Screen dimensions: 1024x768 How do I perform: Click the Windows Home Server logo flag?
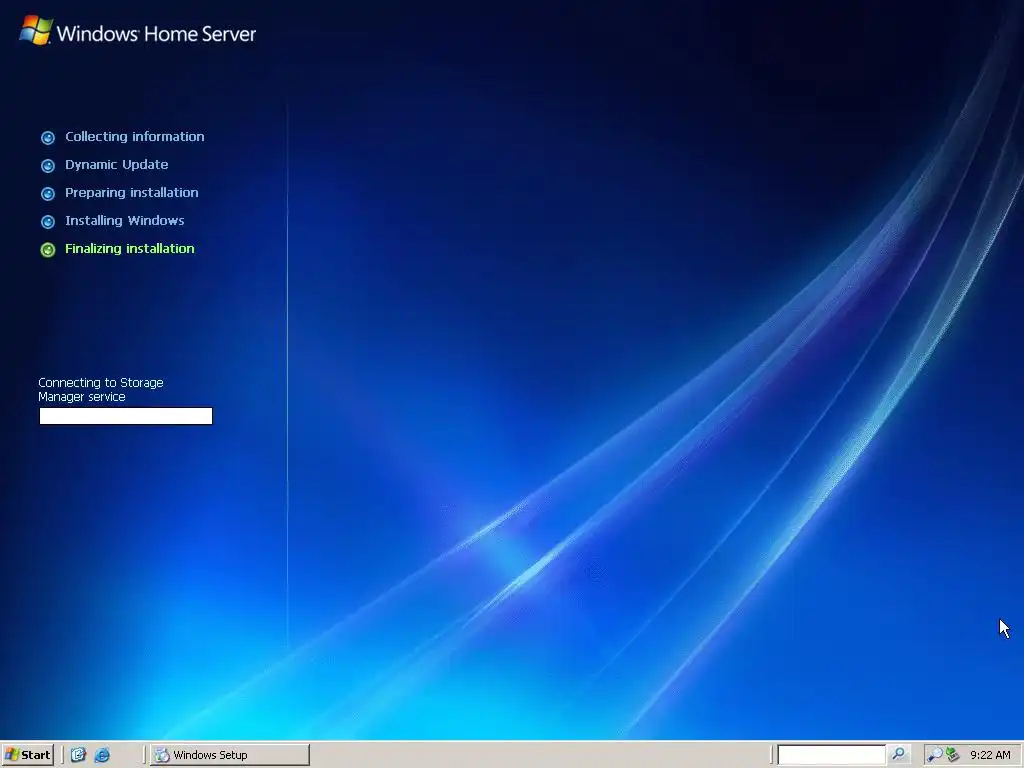(36, 30)
